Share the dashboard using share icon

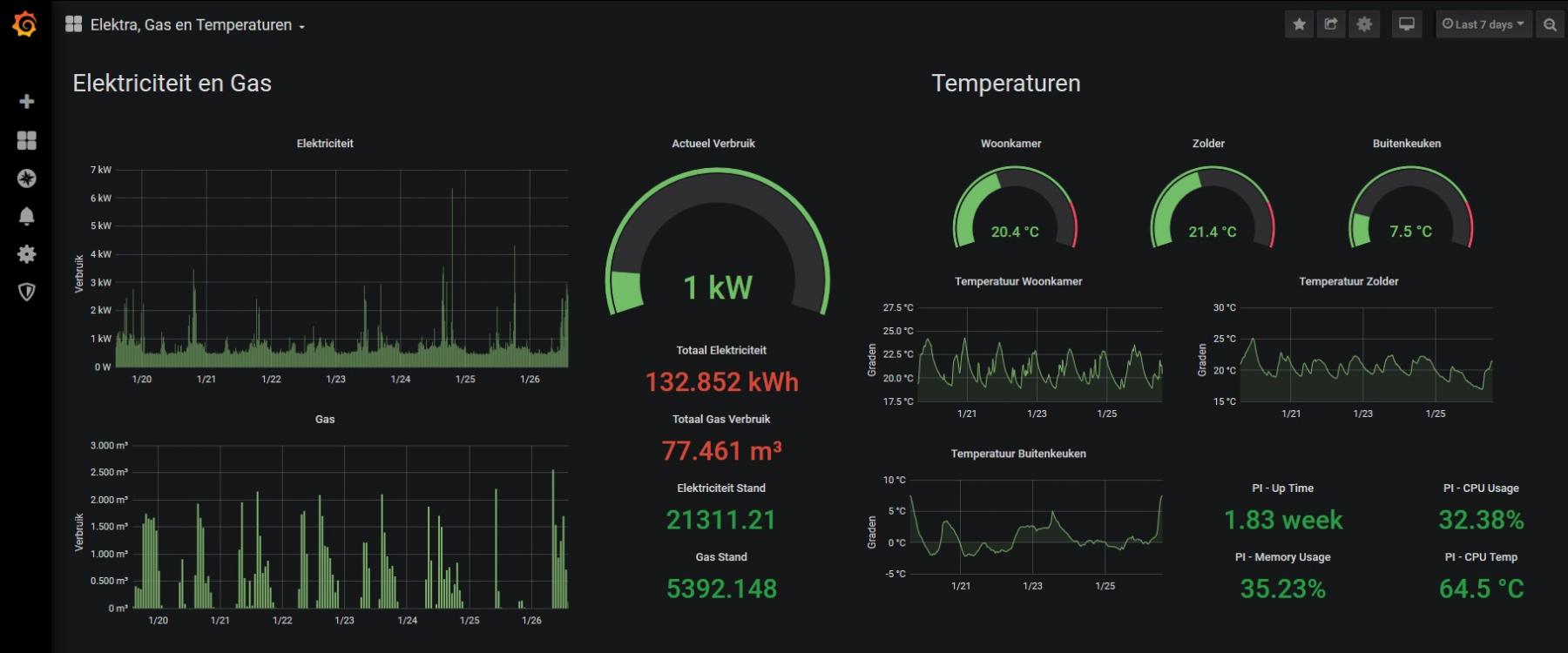1331,24
